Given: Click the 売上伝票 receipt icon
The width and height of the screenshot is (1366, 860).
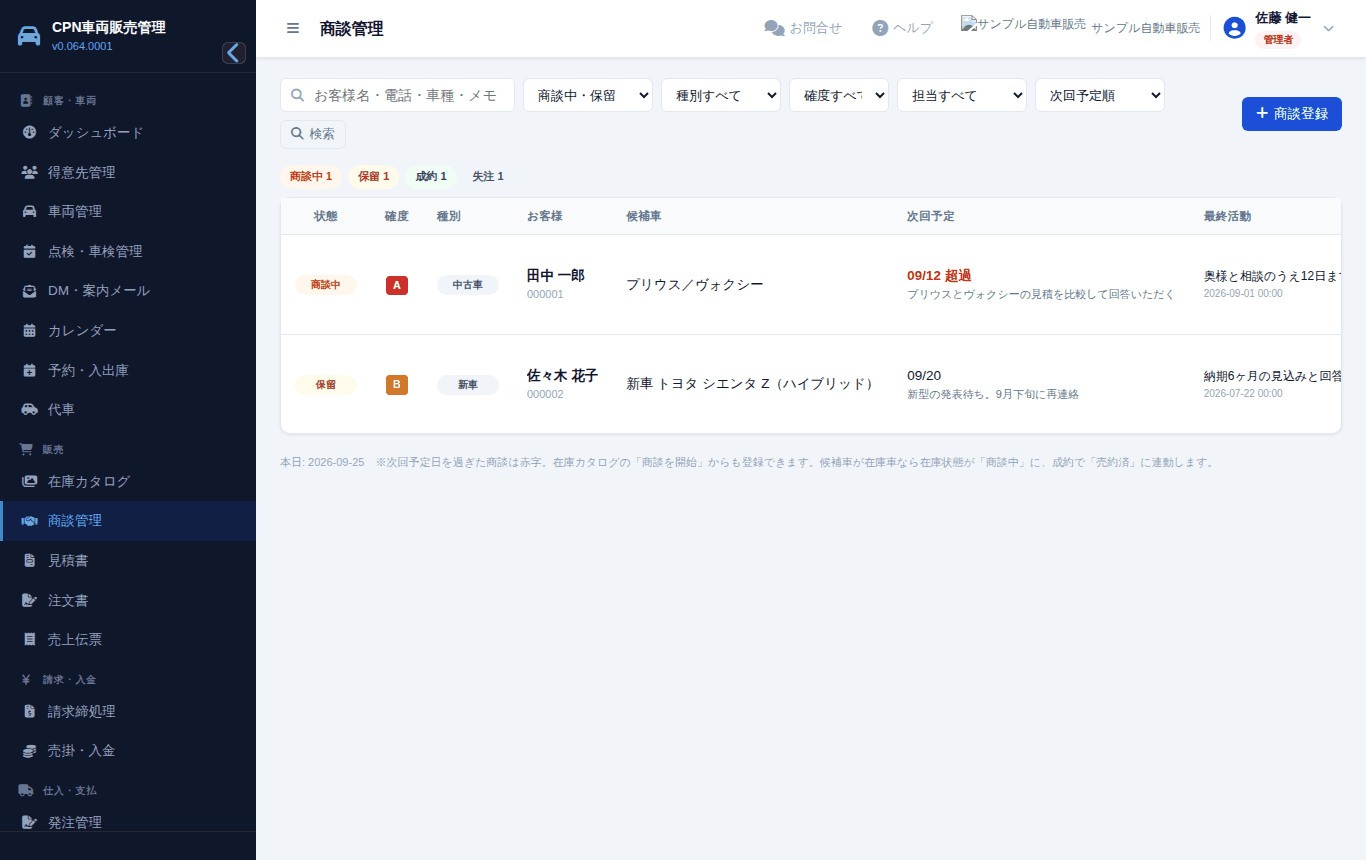Looking at the screenshot, I should coord(29,640).
